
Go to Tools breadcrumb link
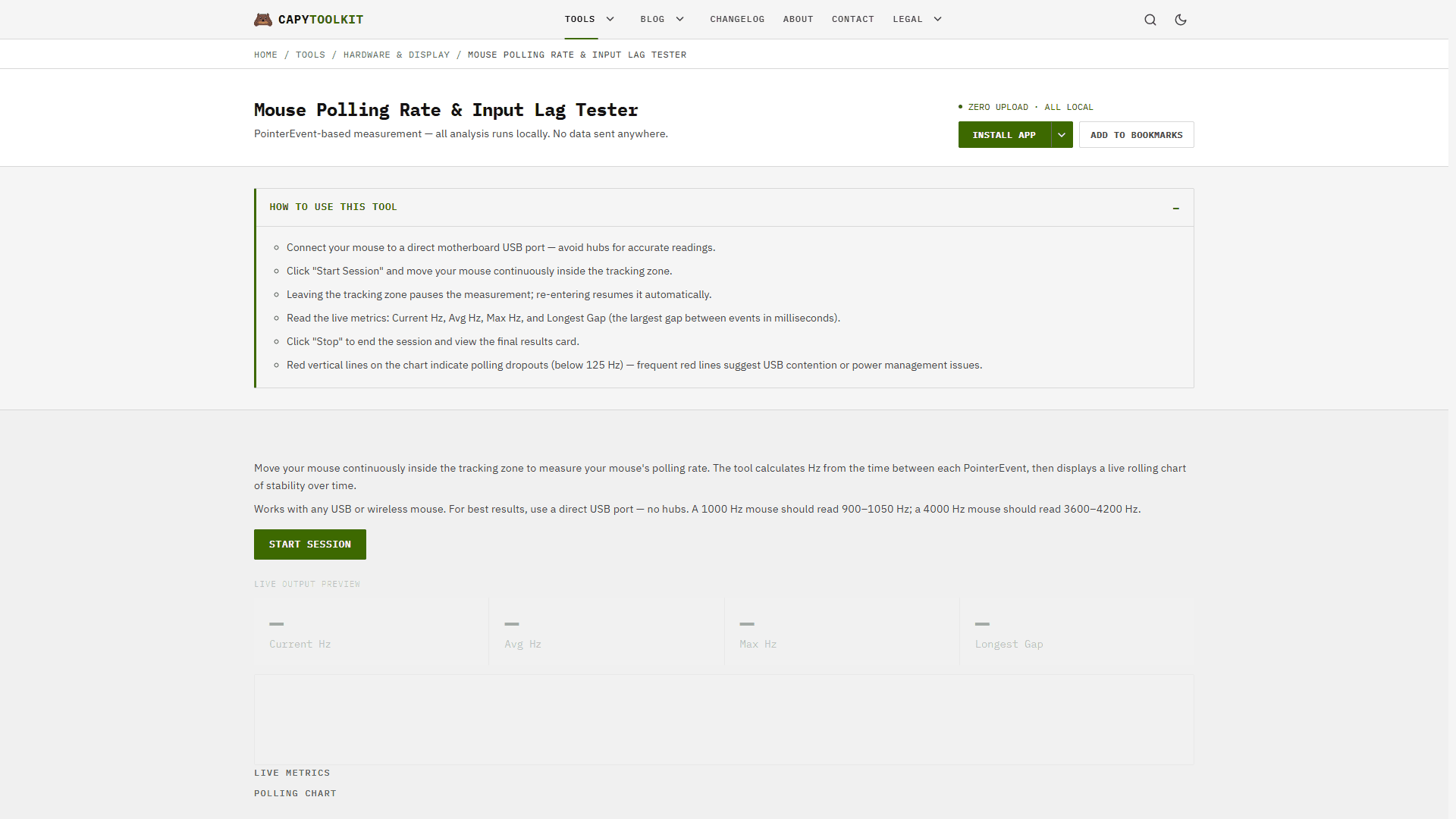point(310,55)
